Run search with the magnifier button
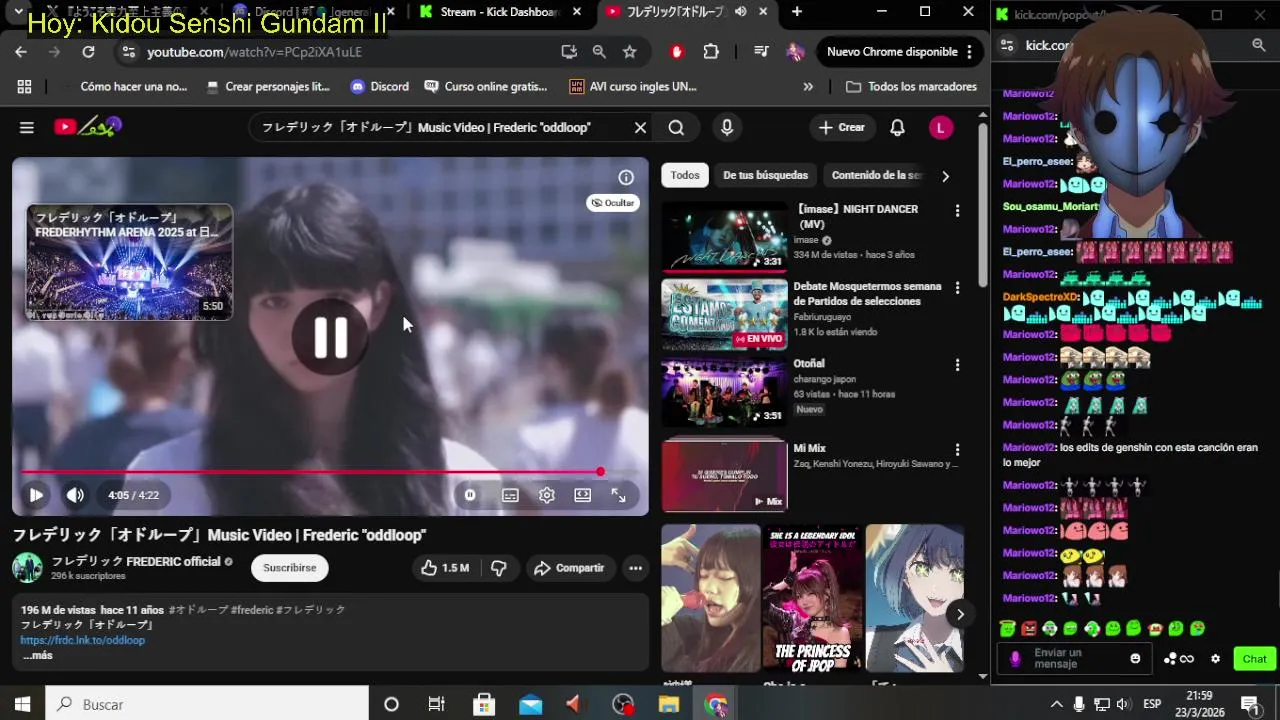 tap(676, 127)
